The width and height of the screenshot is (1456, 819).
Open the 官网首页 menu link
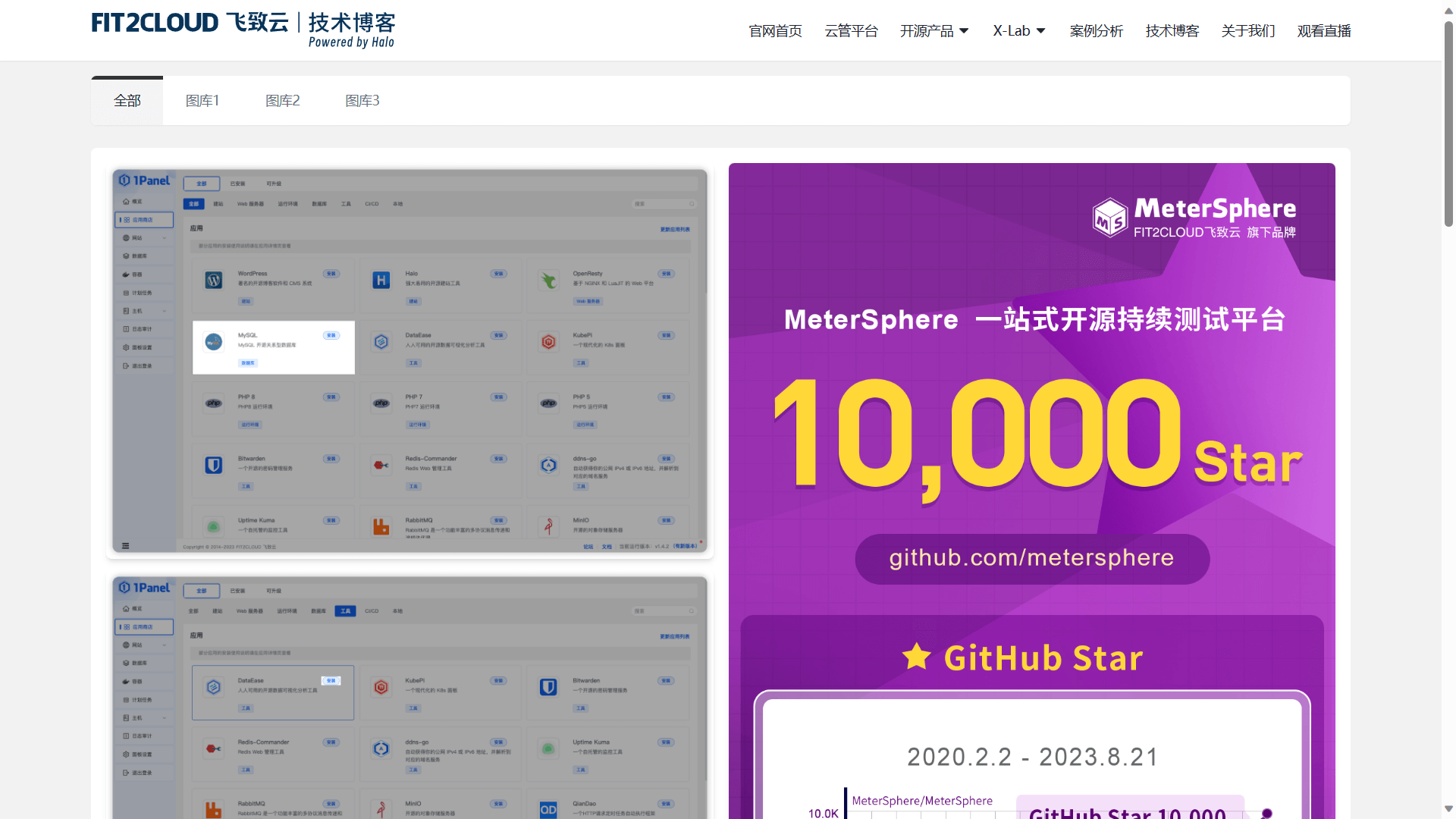(x=775, y=31)
